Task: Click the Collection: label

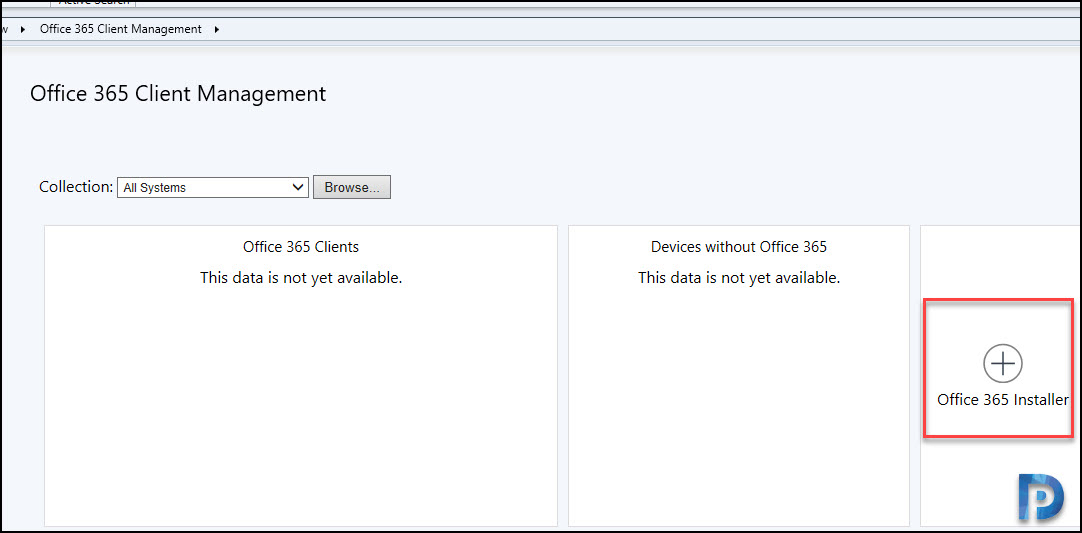Action: pyautogui.click(x=76, y=187)
